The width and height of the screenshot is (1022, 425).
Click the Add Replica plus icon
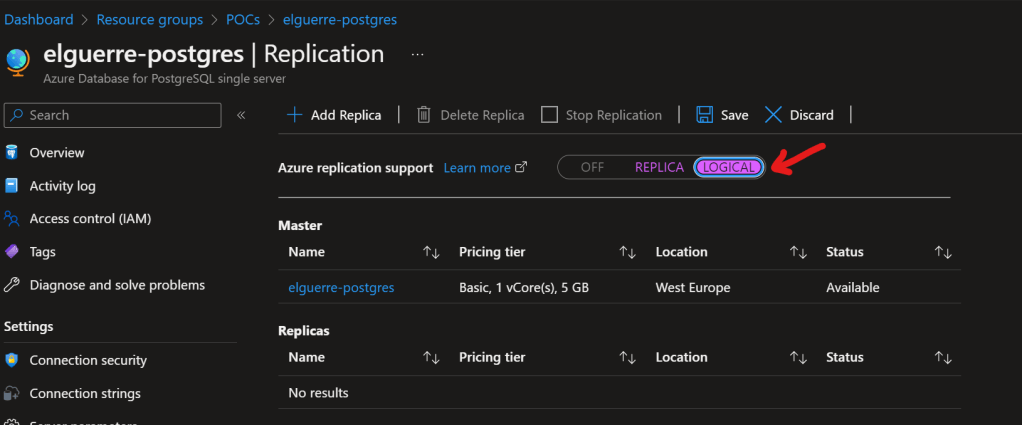pos(294,115)
